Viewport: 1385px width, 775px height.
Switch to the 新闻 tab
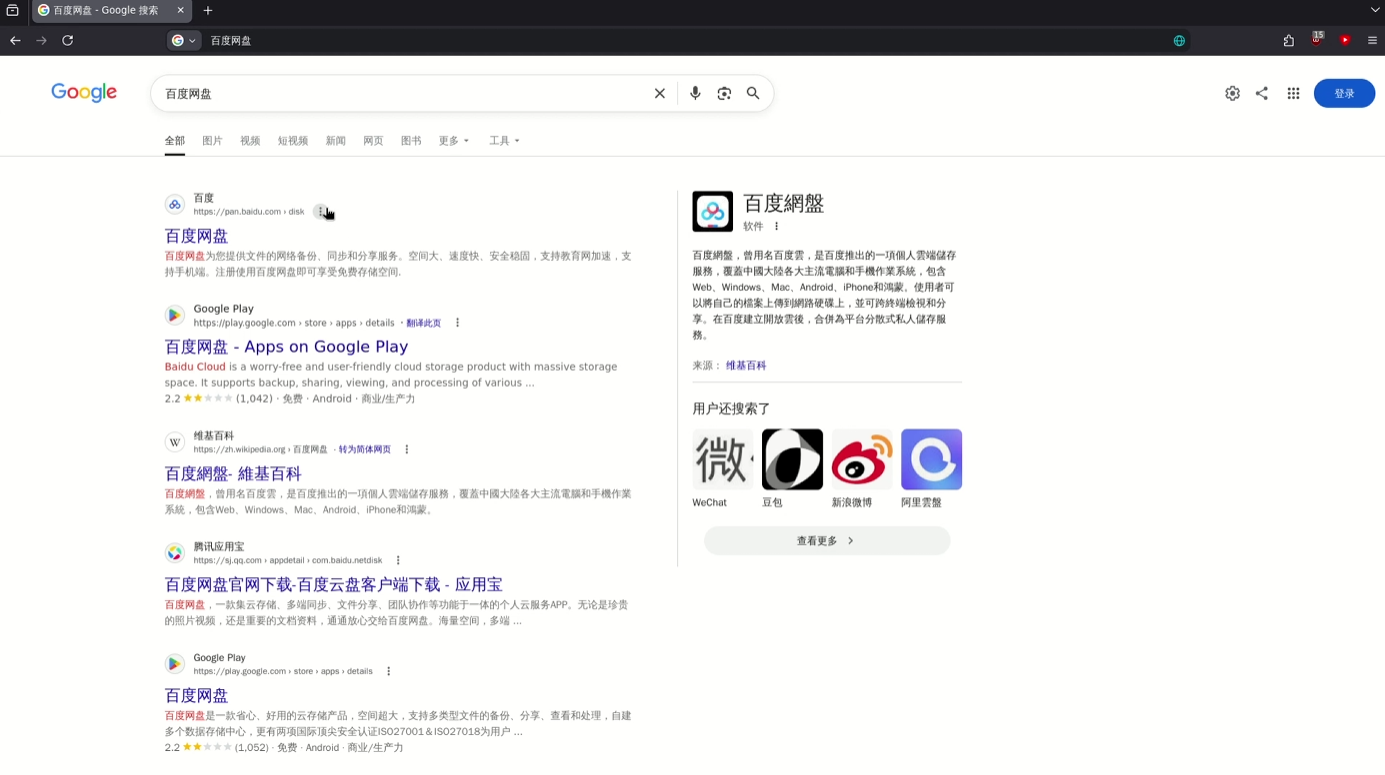click(x=335, y=141)
